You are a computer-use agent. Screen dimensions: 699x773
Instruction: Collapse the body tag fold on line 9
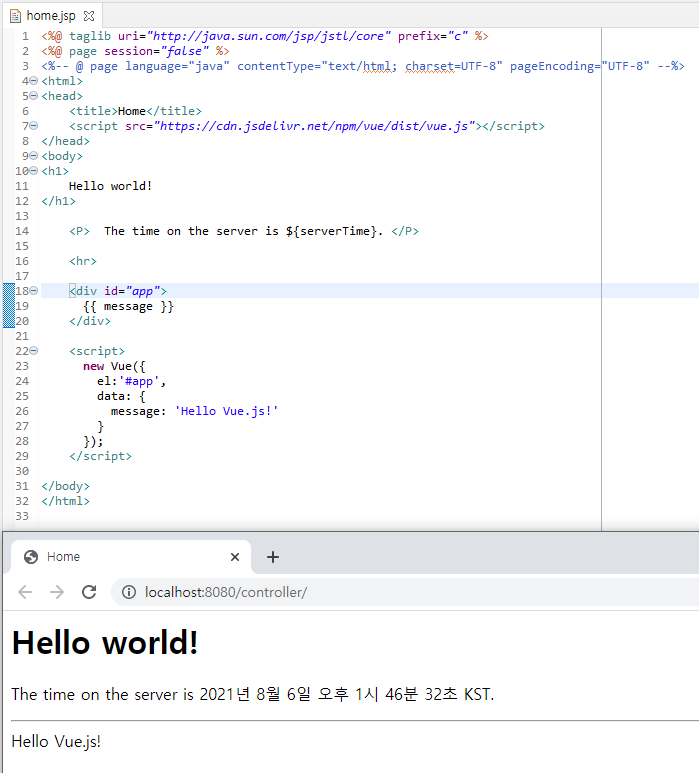(x=34, y=156)
